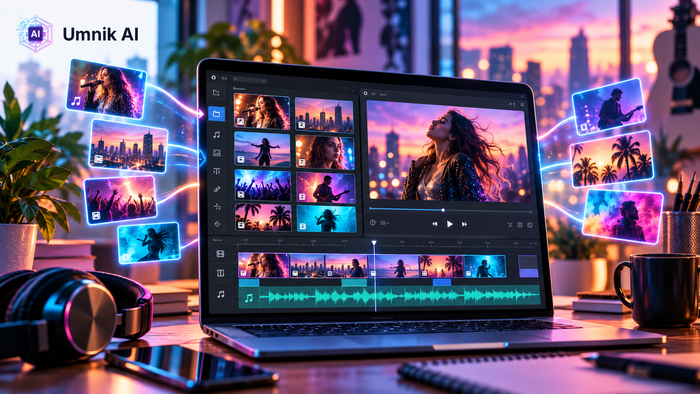Image resolution: width=700 pixels, height=394 pixels.
Task: Select the guitarist media thumbnail in library
Action: pyautogui.click(x=326, y=187)
